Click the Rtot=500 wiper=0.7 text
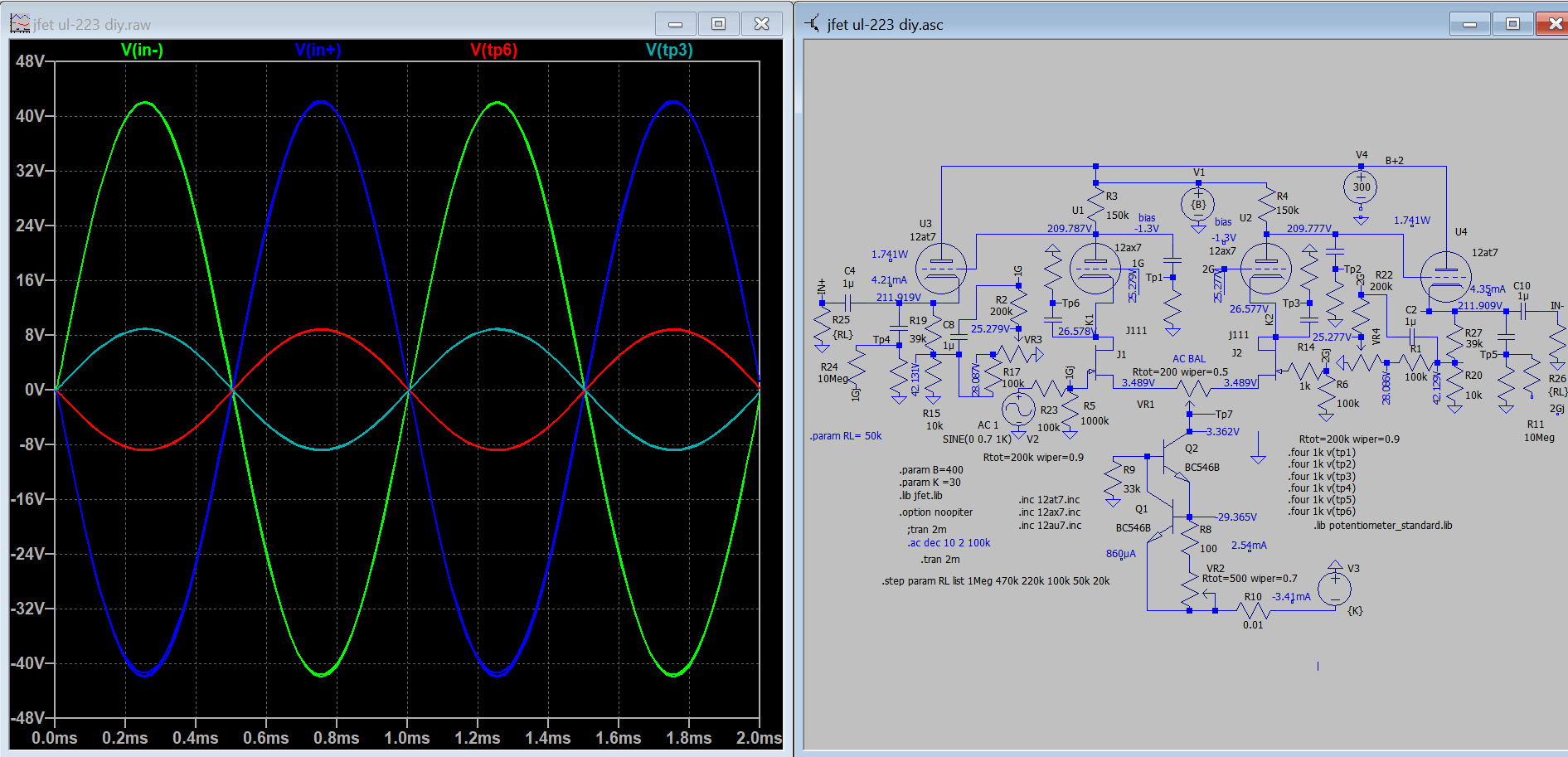 coord(1250,579)
